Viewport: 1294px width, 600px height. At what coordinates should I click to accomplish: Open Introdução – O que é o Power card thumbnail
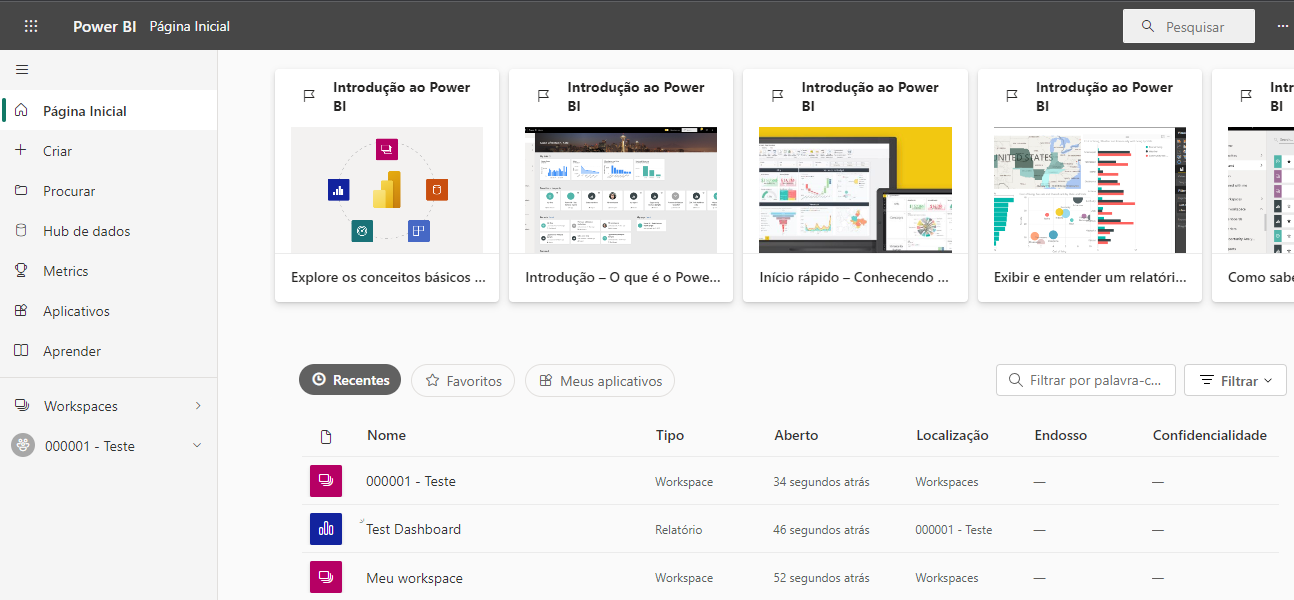coord(621,190)
